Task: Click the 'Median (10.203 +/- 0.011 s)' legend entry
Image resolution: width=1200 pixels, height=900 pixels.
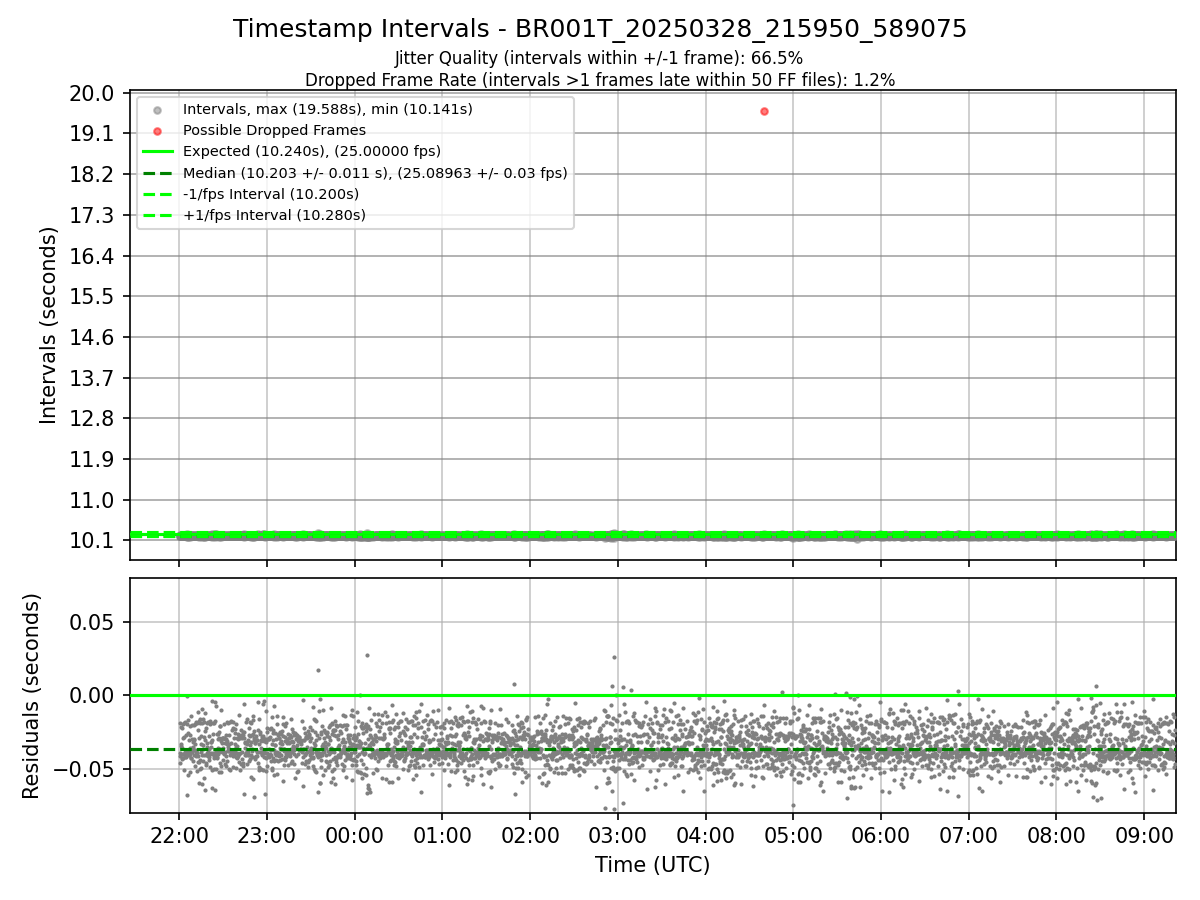Action: click(x=375, y=173)
